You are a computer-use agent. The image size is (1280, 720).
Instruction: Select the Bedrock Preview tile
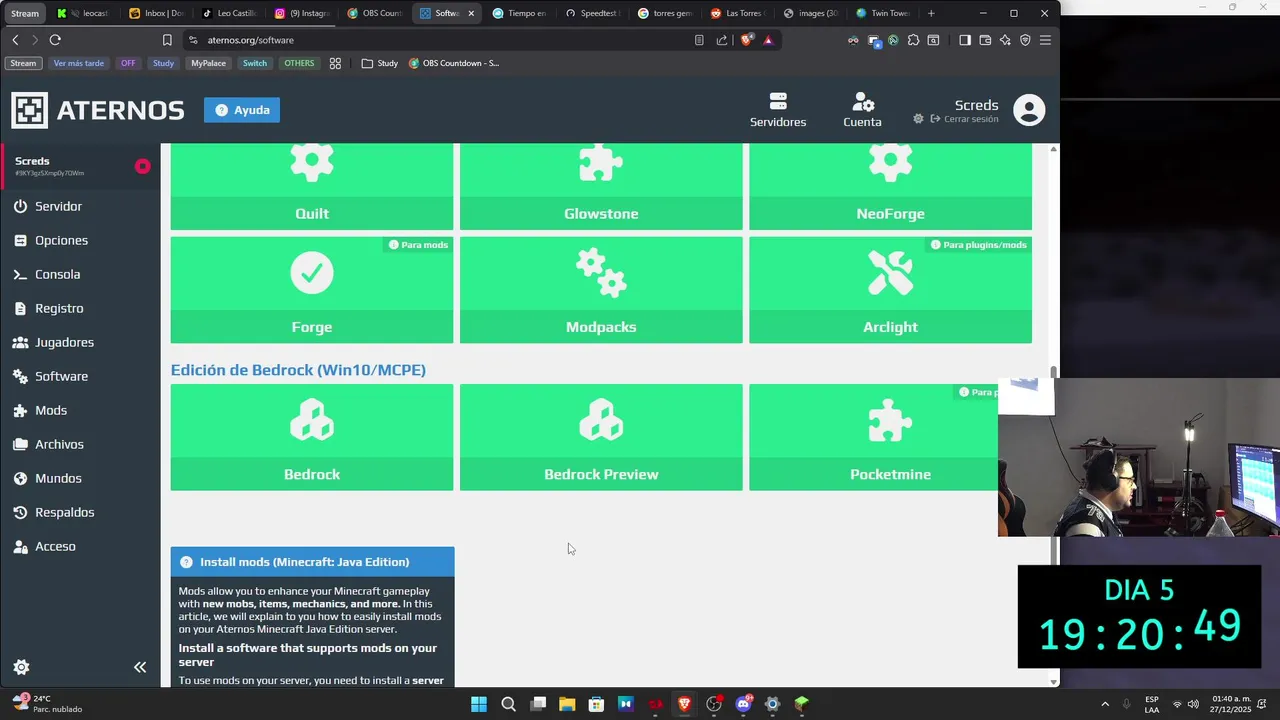click(601, 437)
